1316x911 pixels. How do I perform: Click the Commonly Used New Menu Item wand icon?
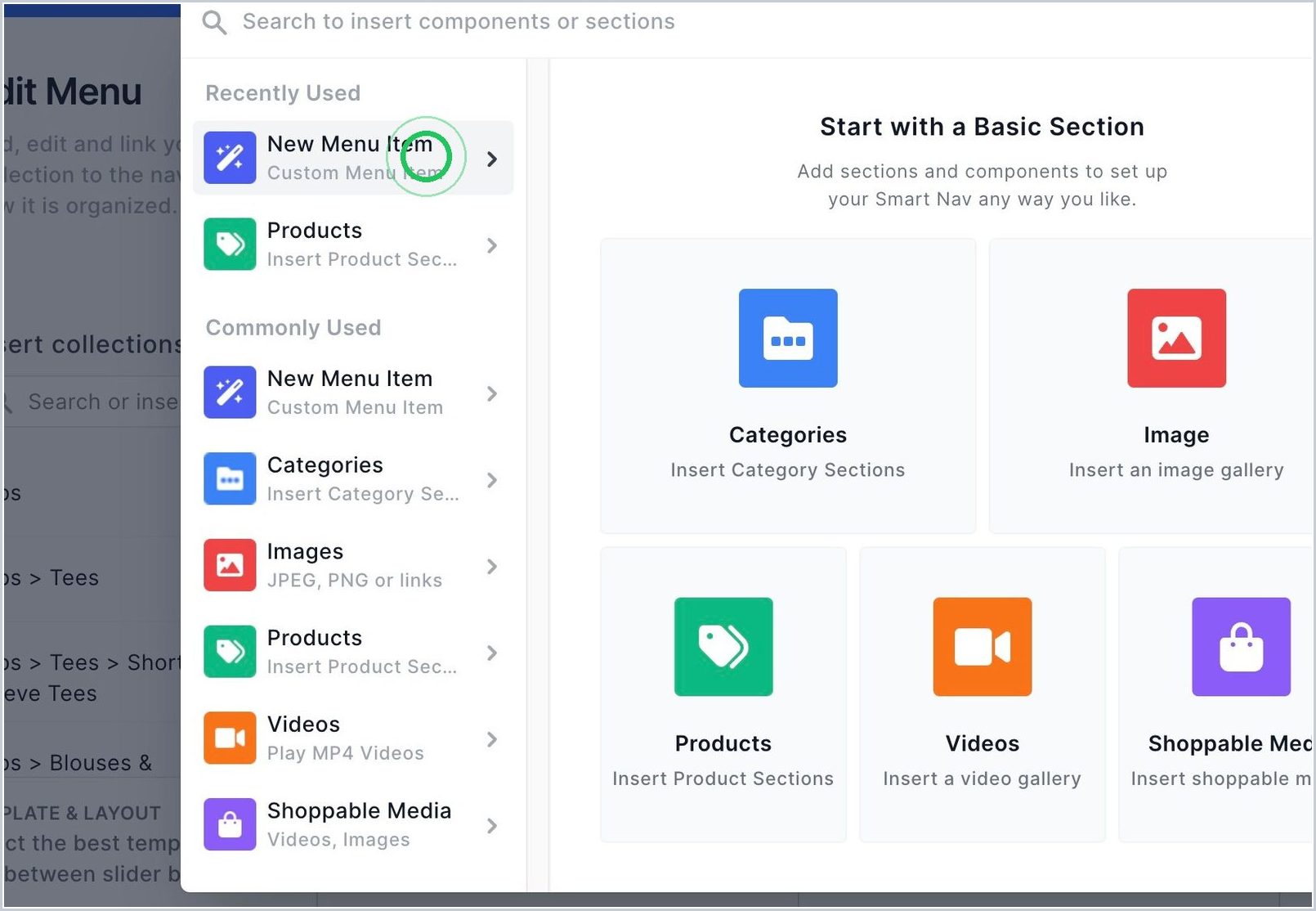click(230, 393)
